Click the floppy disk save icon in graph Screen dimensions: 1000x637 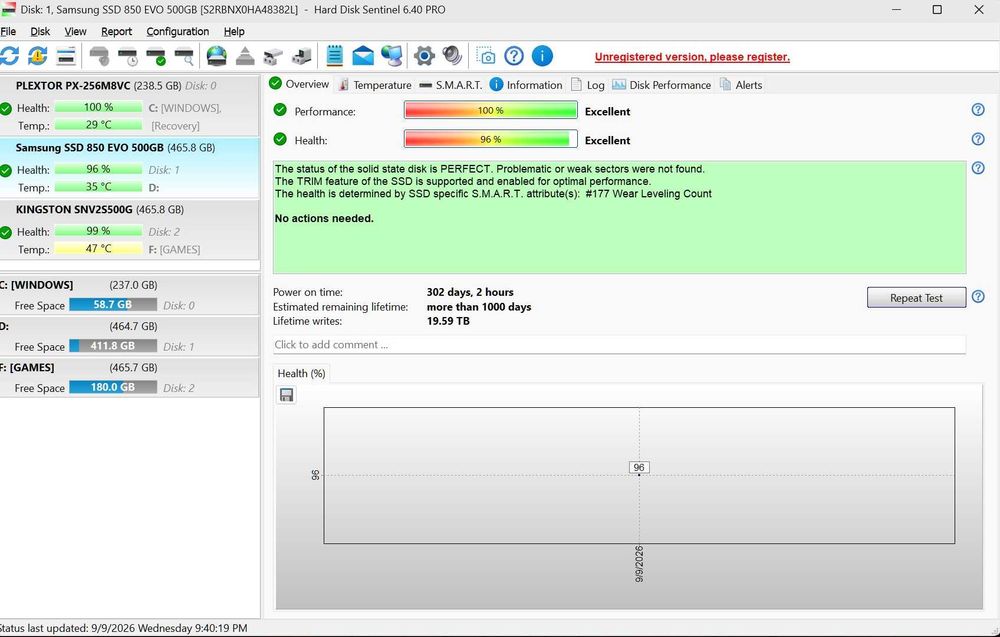[287, 395]
